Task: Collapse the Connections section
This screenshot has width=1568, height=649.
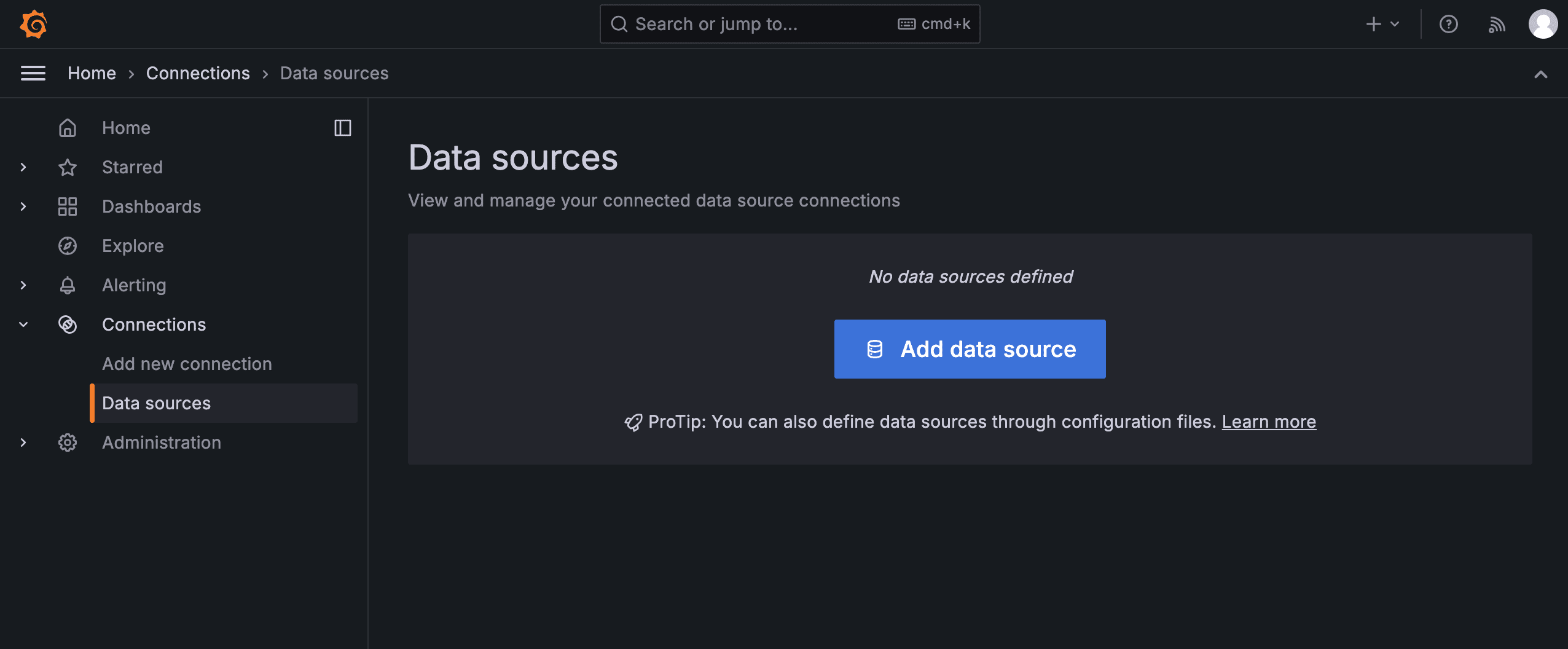Action: point(23,324)
